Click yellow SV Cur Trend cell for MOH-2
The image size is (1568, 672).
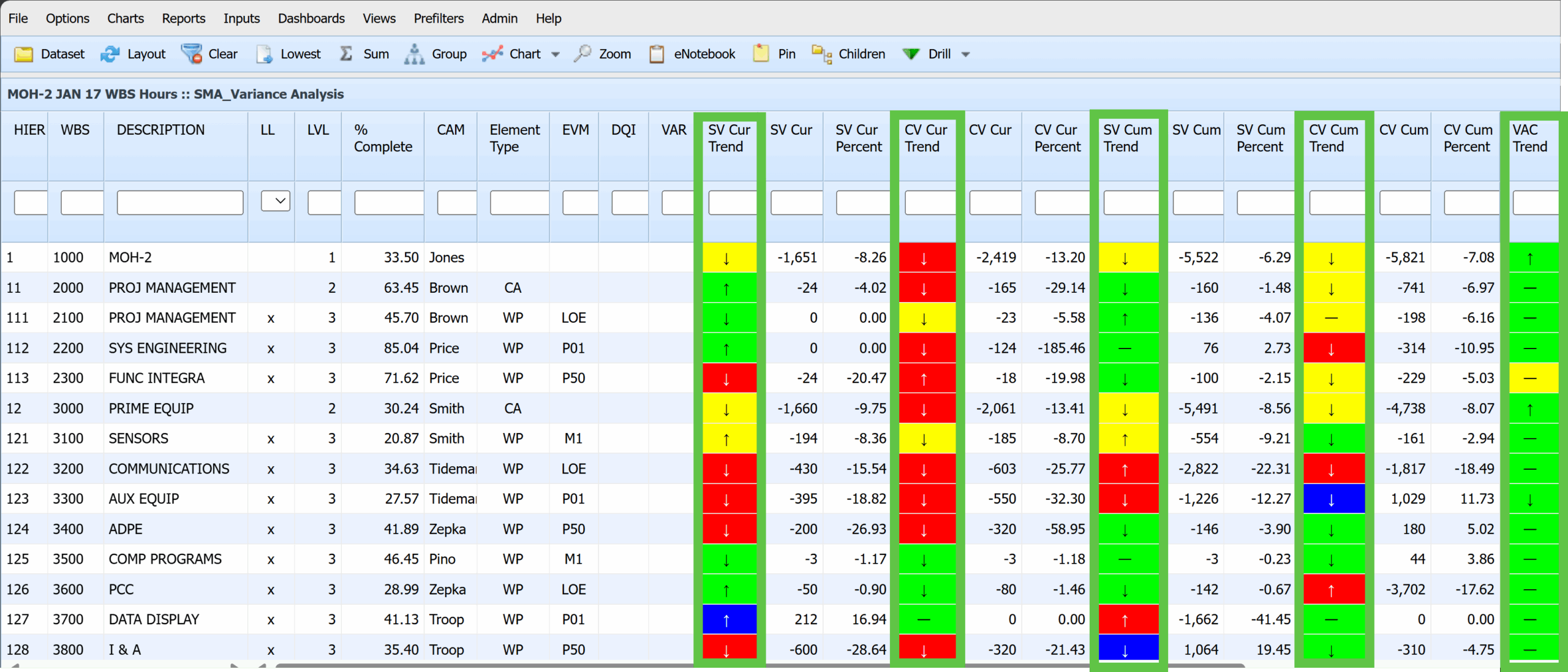729,257
